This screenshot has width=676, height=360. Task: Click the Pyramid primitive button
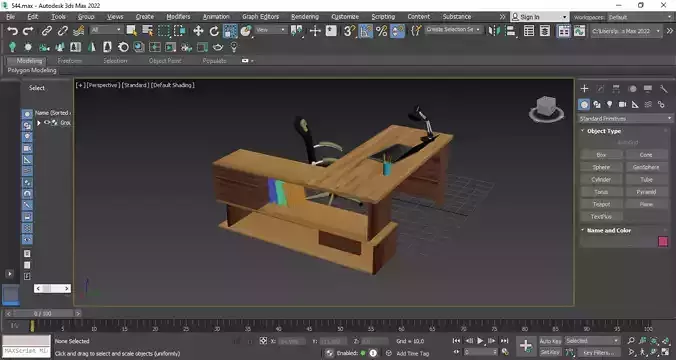[646, 192]
